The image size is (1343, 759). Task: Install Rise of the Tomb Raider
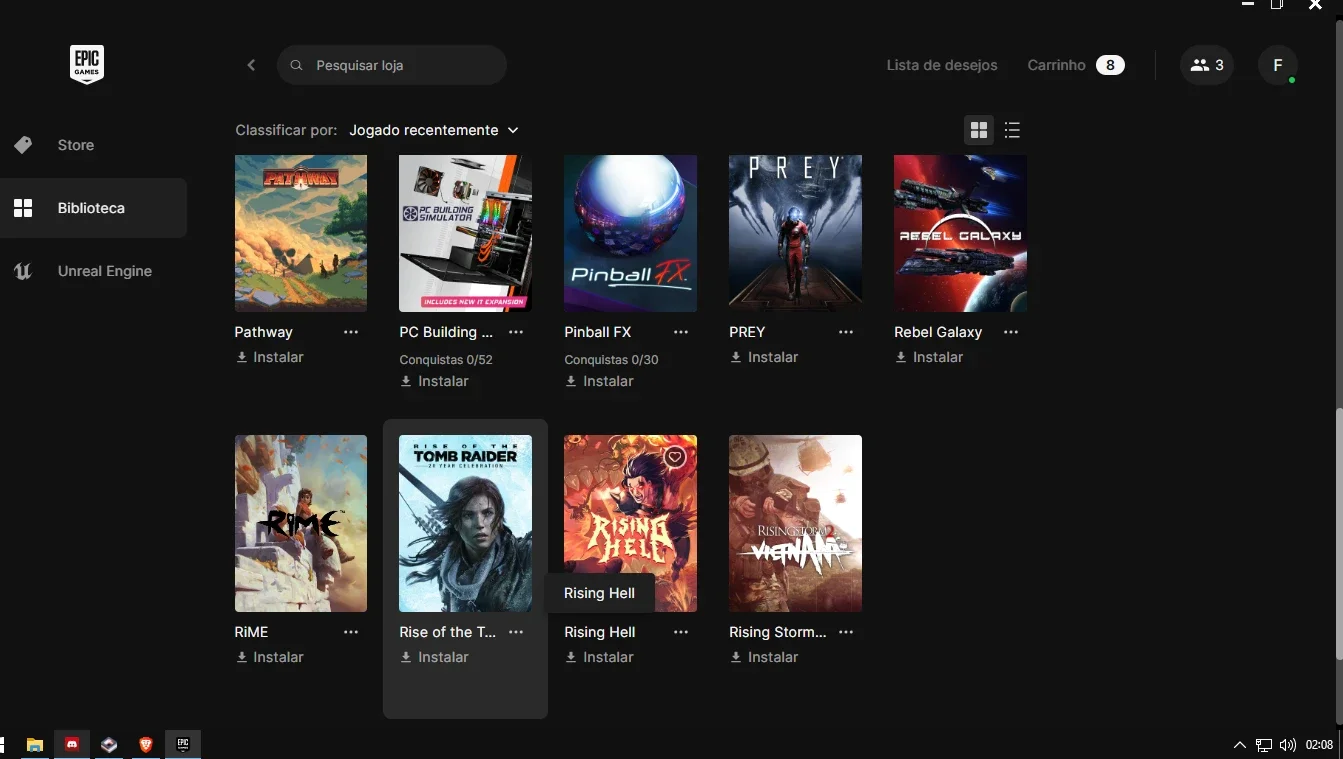click(435, 657)
